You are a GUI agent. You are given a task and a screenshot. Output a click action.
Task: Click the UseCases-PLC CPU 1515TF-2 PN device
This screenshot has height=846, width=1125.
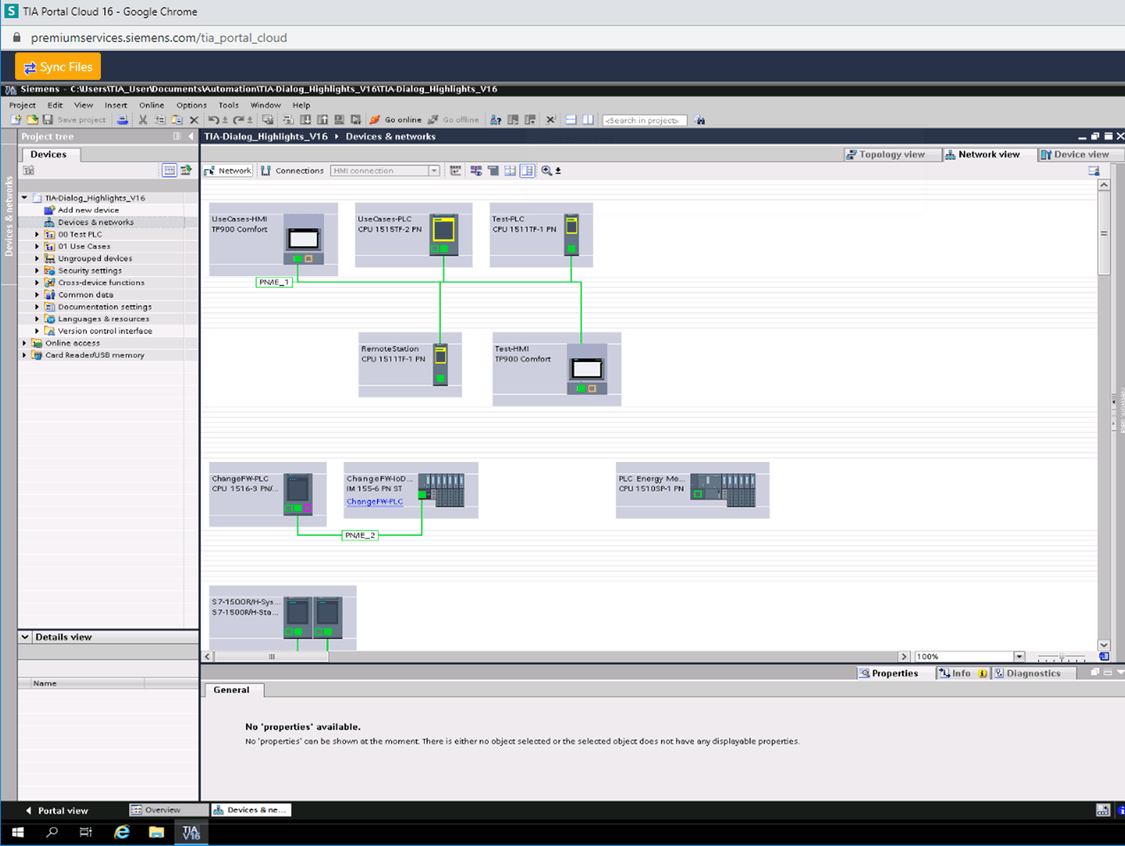(414, 235)
